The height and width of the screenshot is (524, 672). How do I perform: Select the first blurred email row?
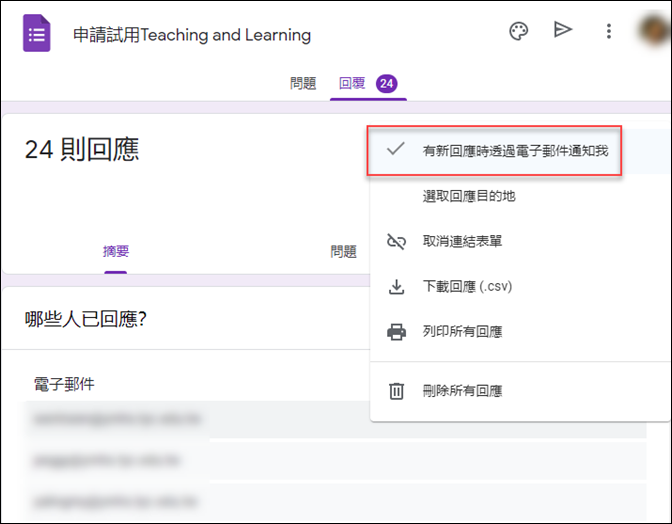(336, 419)
